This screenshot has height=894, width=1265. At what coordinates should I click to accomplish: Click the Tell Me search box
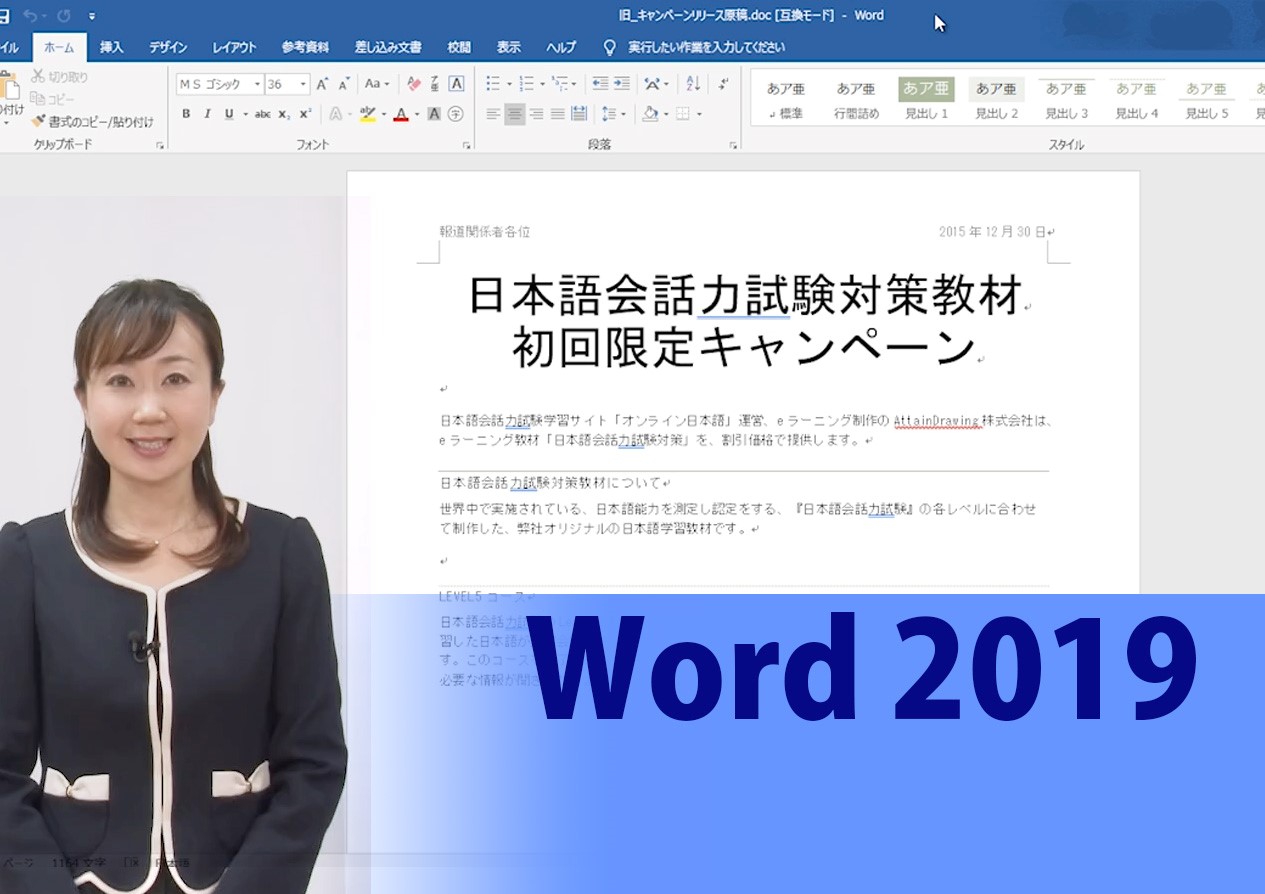click(706, 47)
